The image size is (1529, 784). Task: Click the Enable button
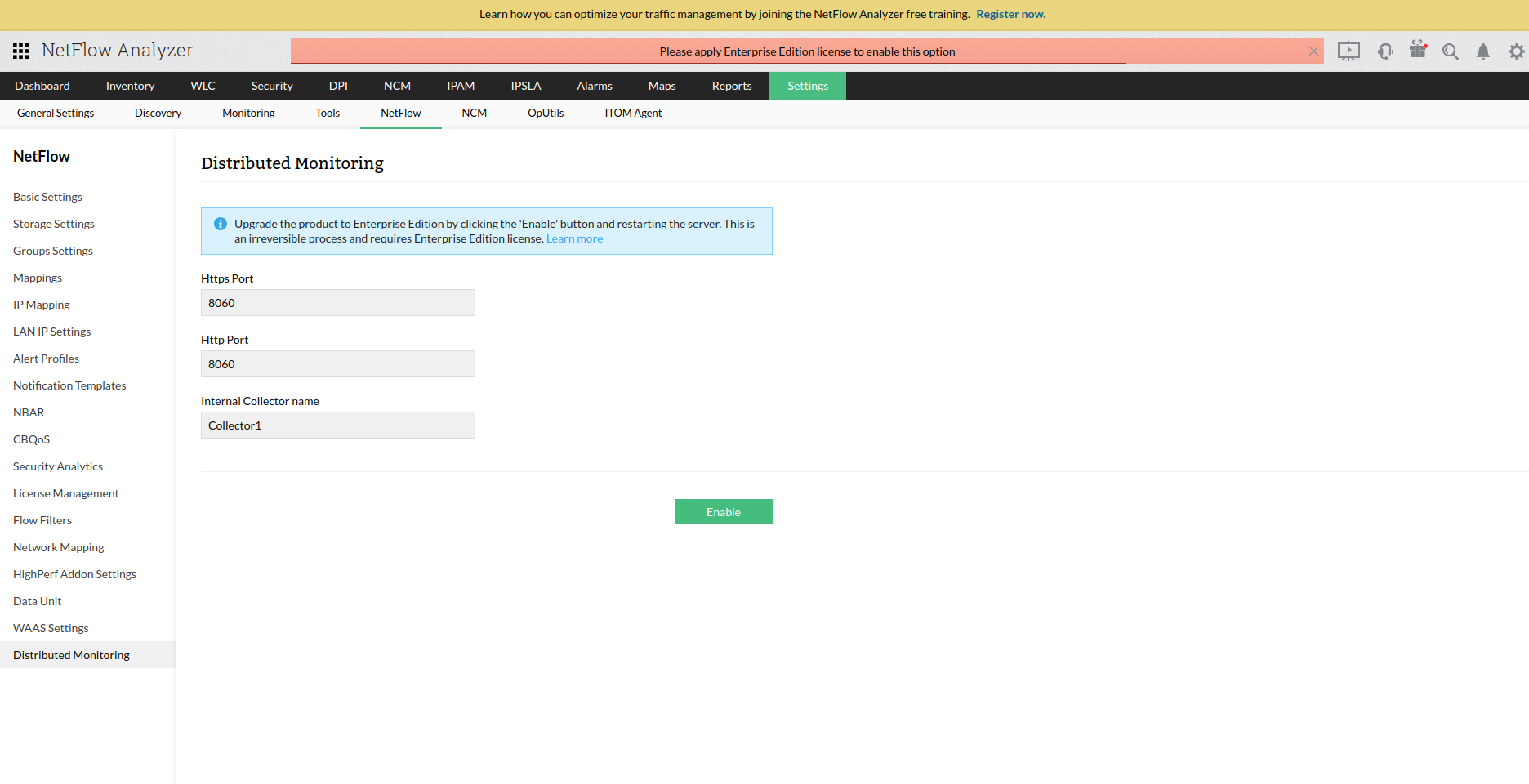coord(724,512)
